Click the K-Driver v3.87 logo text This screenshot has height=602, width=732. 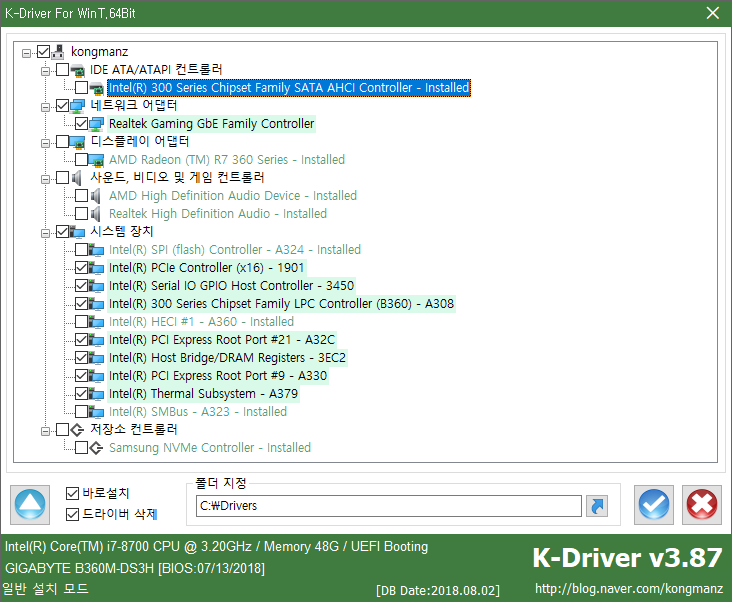click(627, 558)
